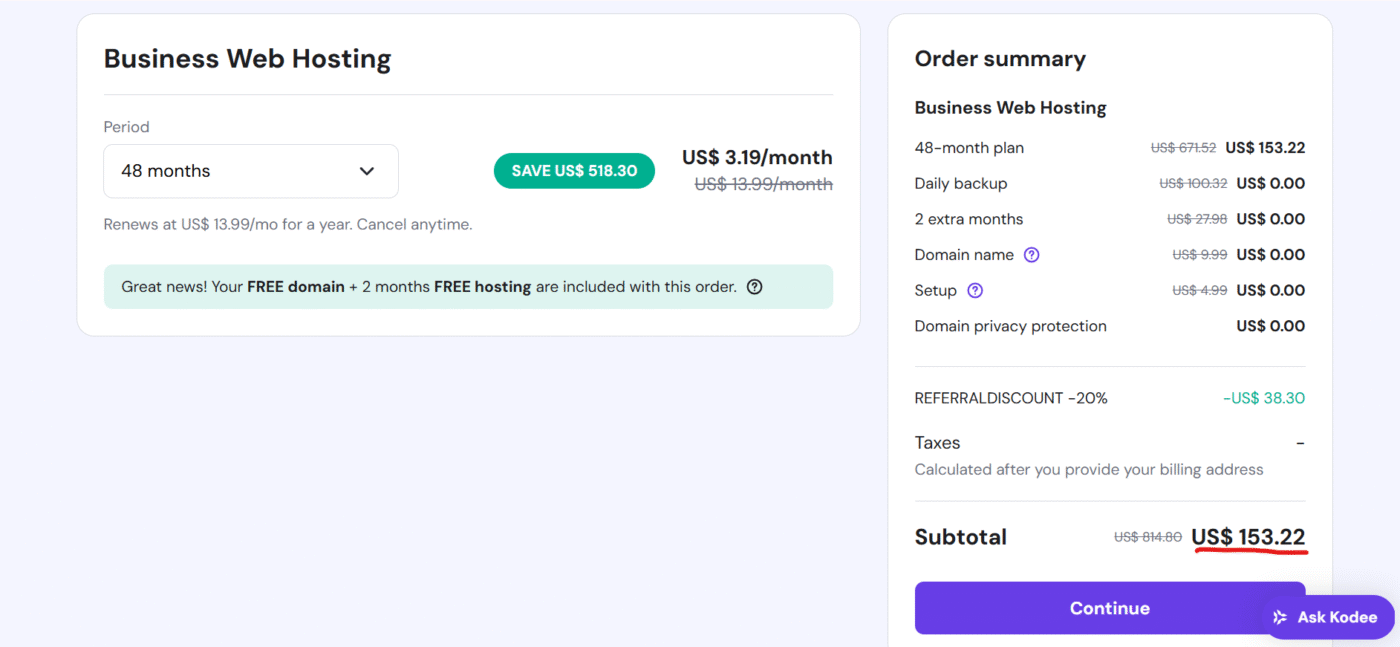The height and width of the screenshot is (647, 1400).
Task: Select the US$ 3.19/month price text
Action: tap(757, 157)
